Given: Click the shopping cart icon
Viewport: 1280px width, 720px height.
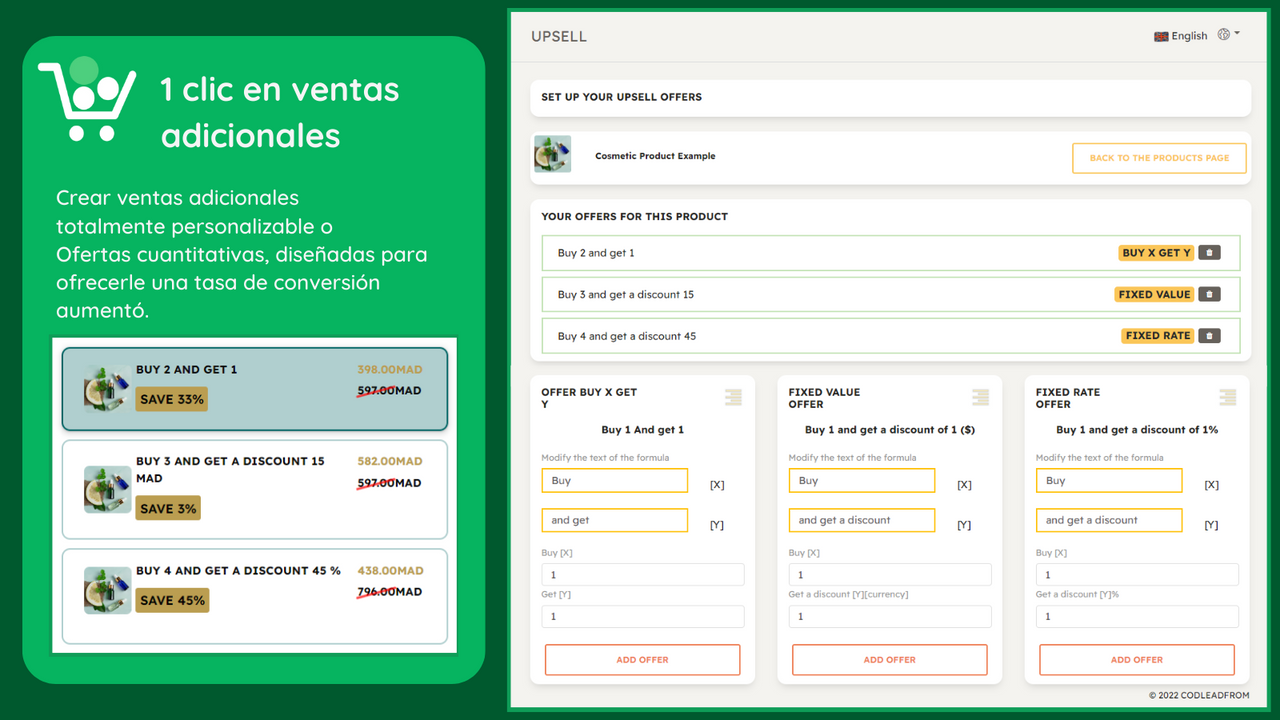Looking at the screenshot, I should 87,99.
